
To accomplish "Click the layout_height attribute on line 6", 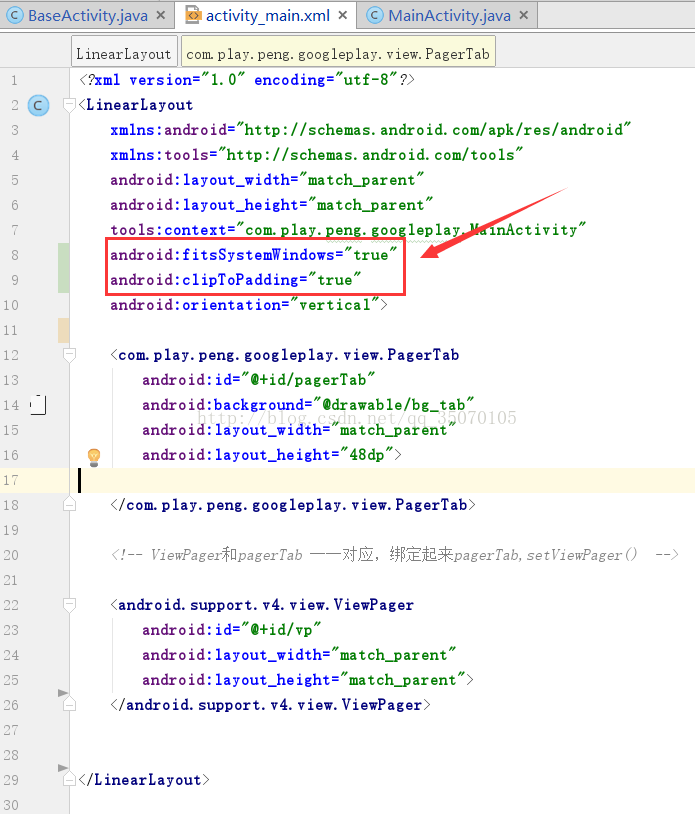I will pyautogui.click(x=271, y=205).
